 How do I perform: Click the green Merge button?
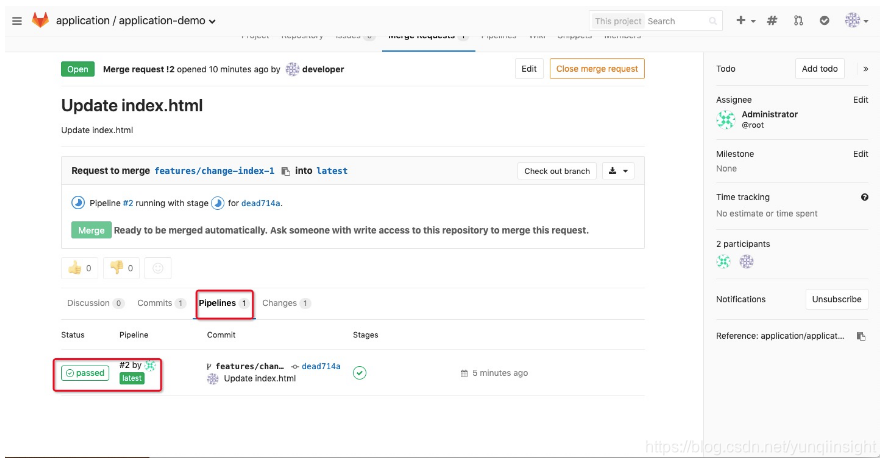click(91, 230)
